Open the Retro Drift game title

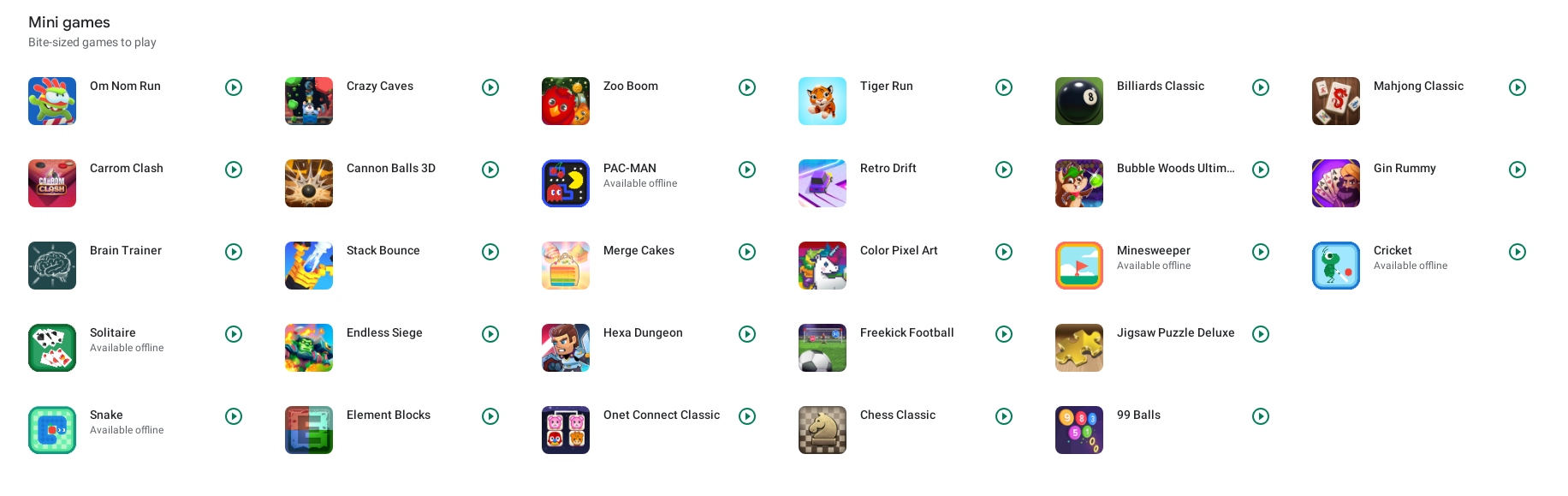888,169
